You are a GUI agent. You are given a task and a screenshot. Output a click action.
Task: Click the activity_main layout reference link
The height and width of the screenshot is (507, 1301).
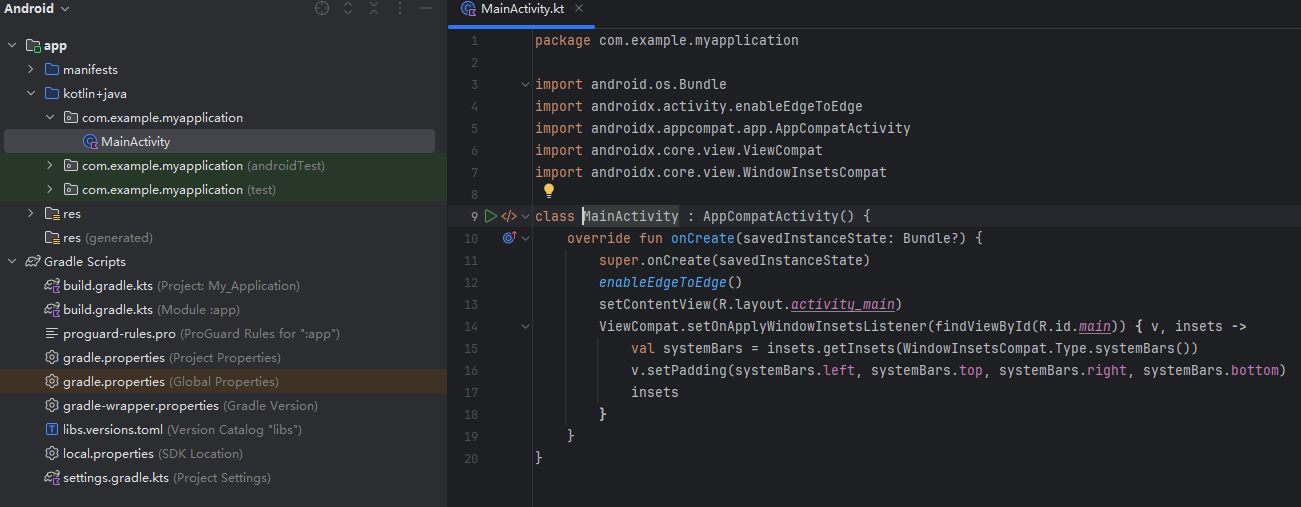[844, 304]
